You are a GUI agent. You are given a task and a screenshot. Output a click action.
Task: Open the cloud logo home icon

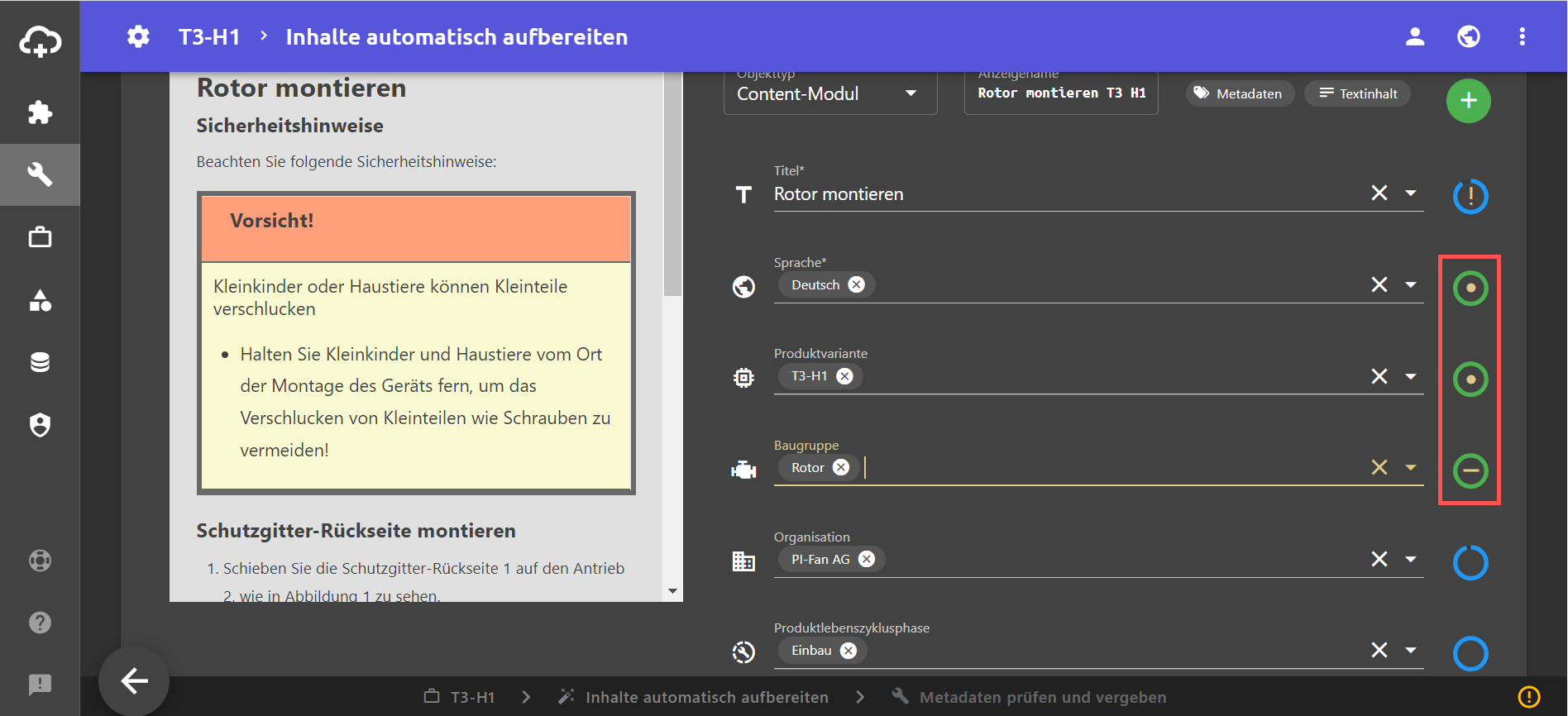(40, 41)
